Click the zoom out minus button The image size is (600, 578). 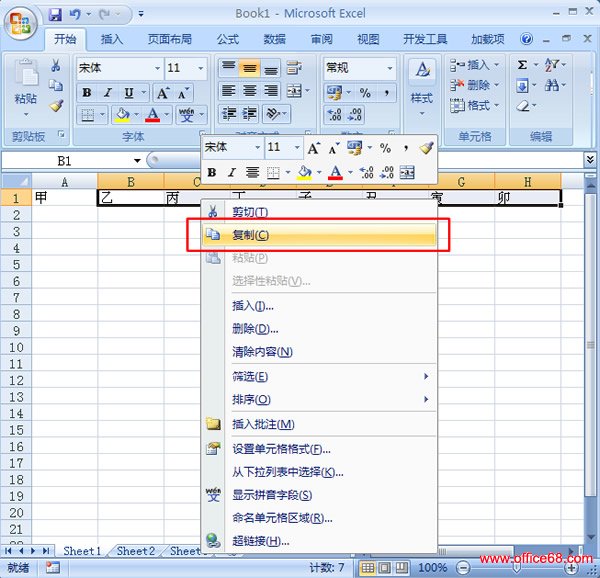(x=463, y=567)
